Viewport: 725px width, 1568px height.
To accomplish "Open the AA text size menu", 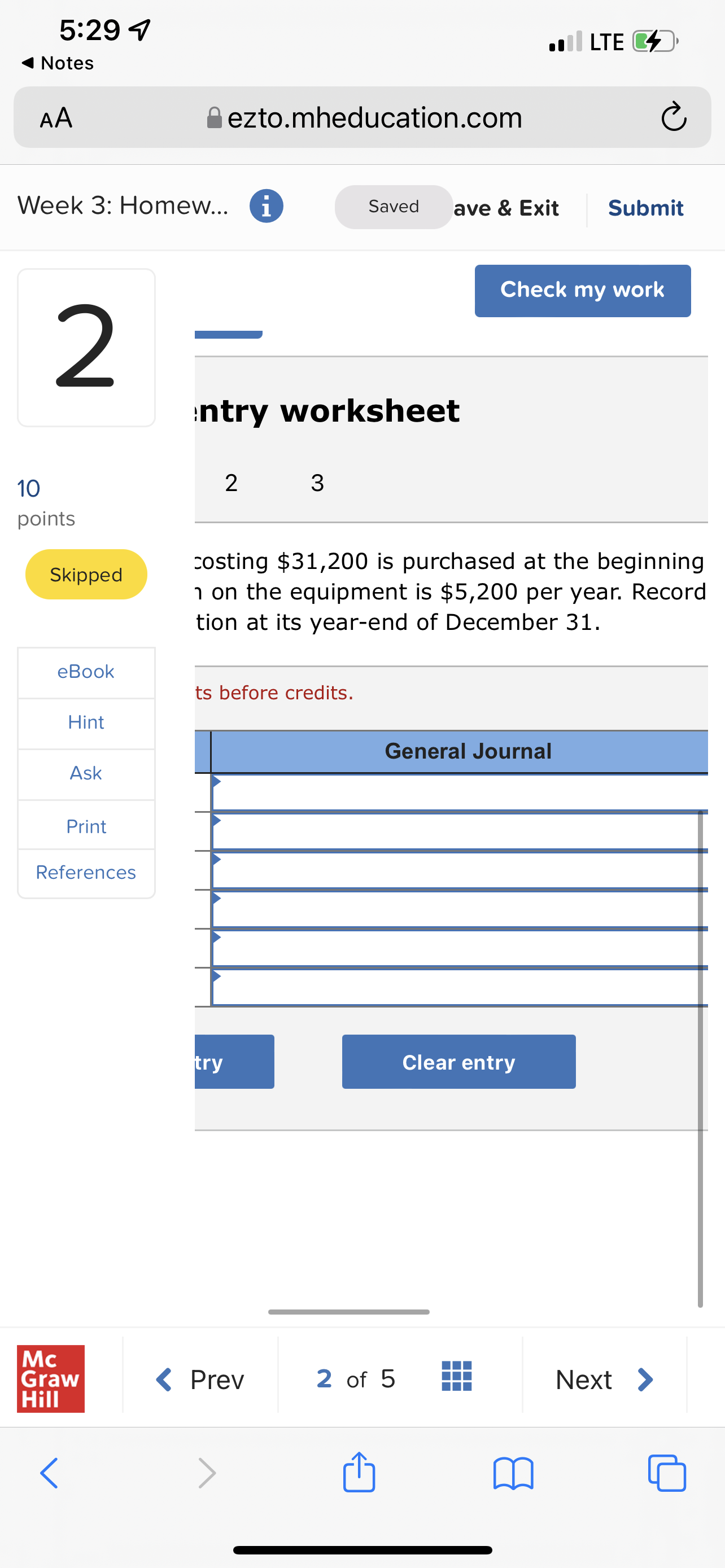I will click(x=56, y=117).
